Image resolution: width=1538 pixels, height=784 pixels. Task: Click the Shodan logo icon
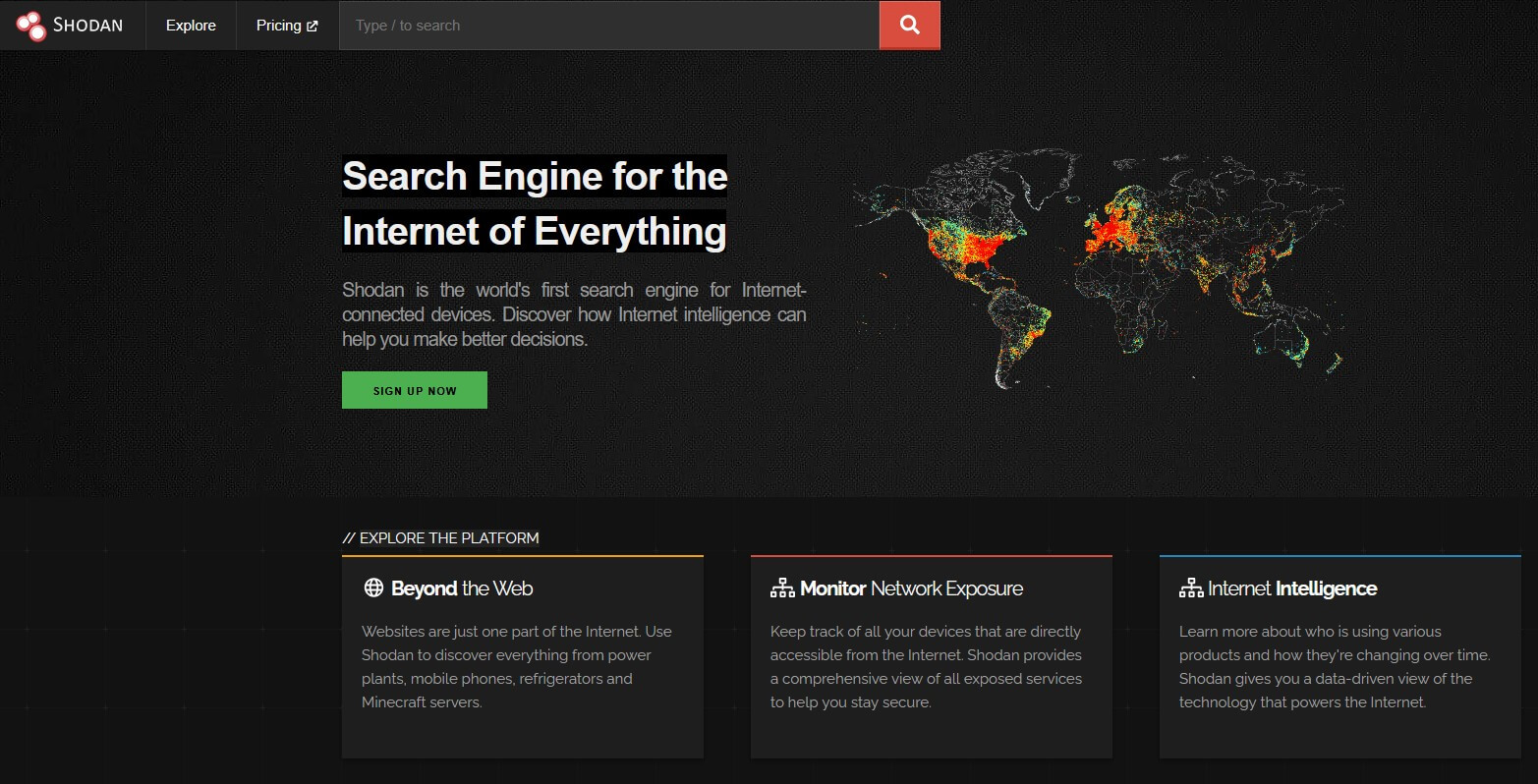(31, 26)
